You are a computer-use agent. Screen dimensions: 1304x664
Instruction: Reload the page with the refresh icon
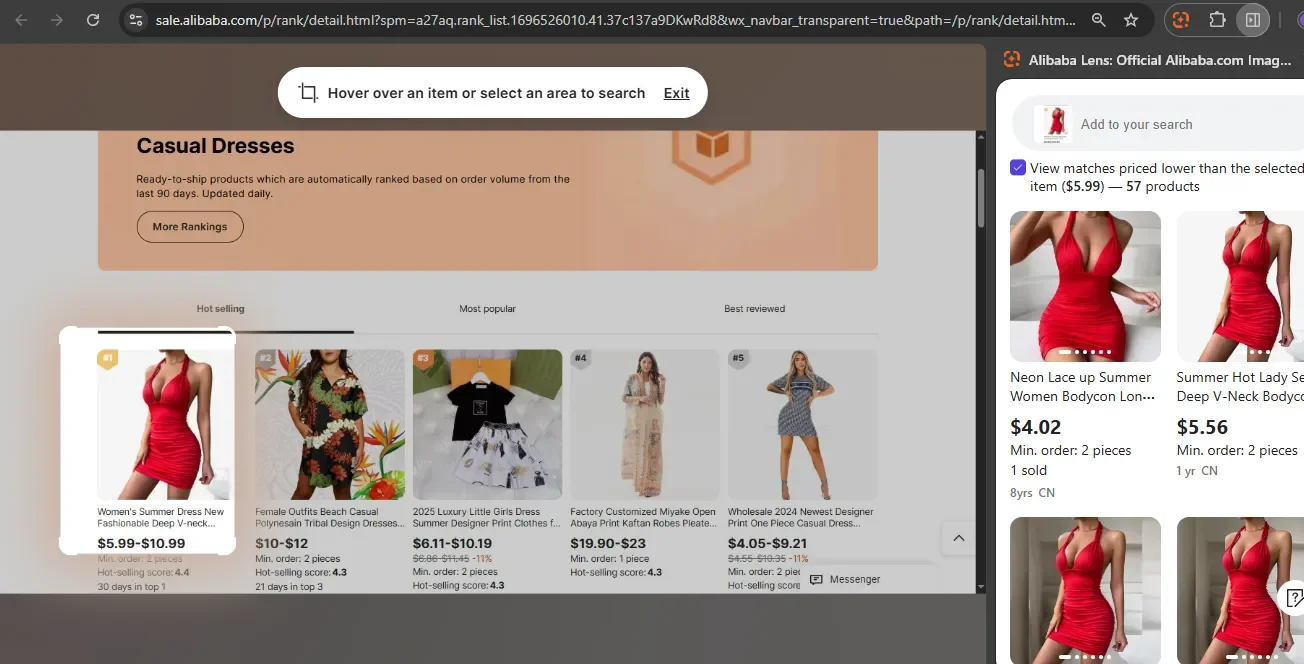(x=93, y=19)
